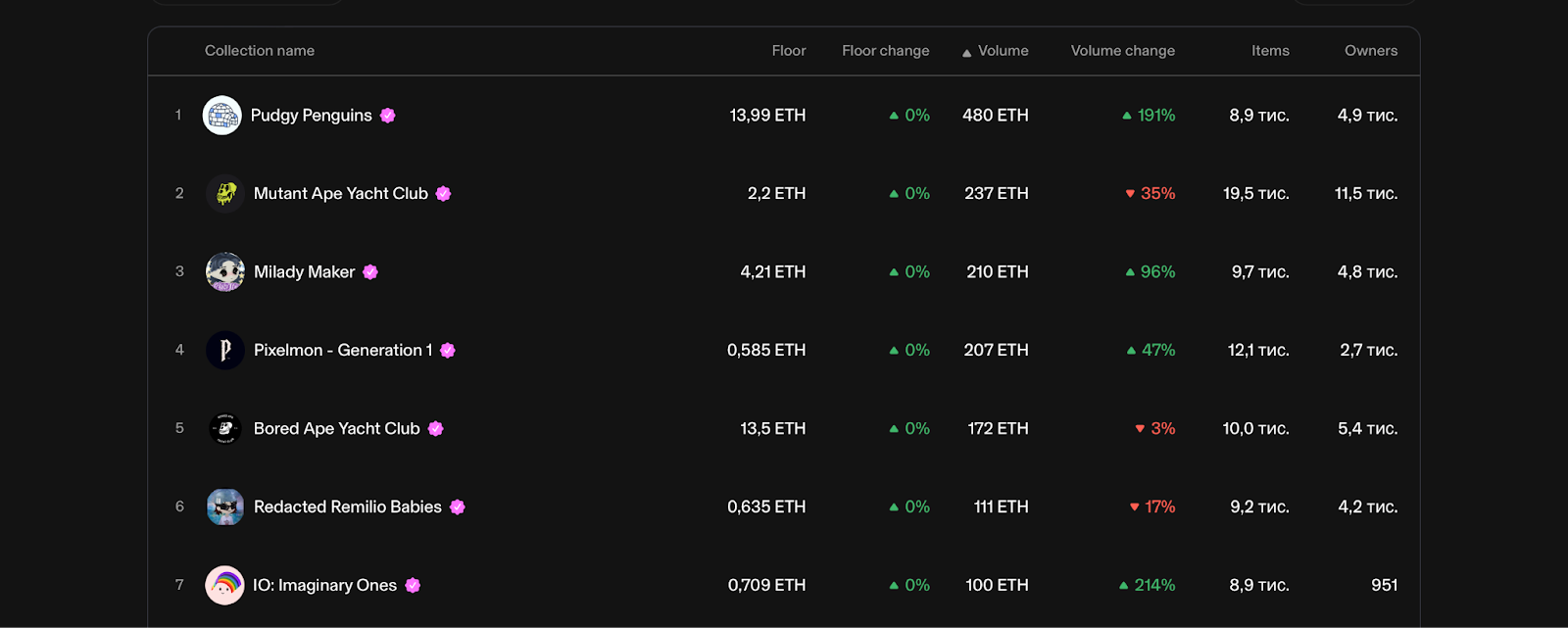Sort the table by Collection name

260,51
